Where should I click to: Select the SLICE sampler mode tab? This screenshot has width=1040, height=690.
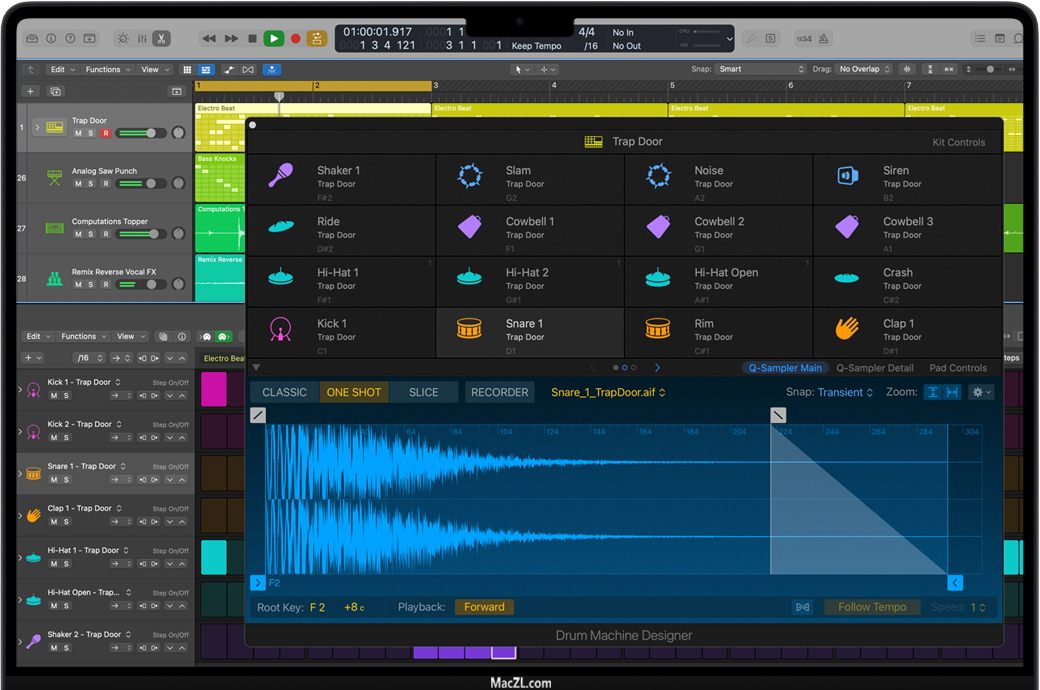423,392
